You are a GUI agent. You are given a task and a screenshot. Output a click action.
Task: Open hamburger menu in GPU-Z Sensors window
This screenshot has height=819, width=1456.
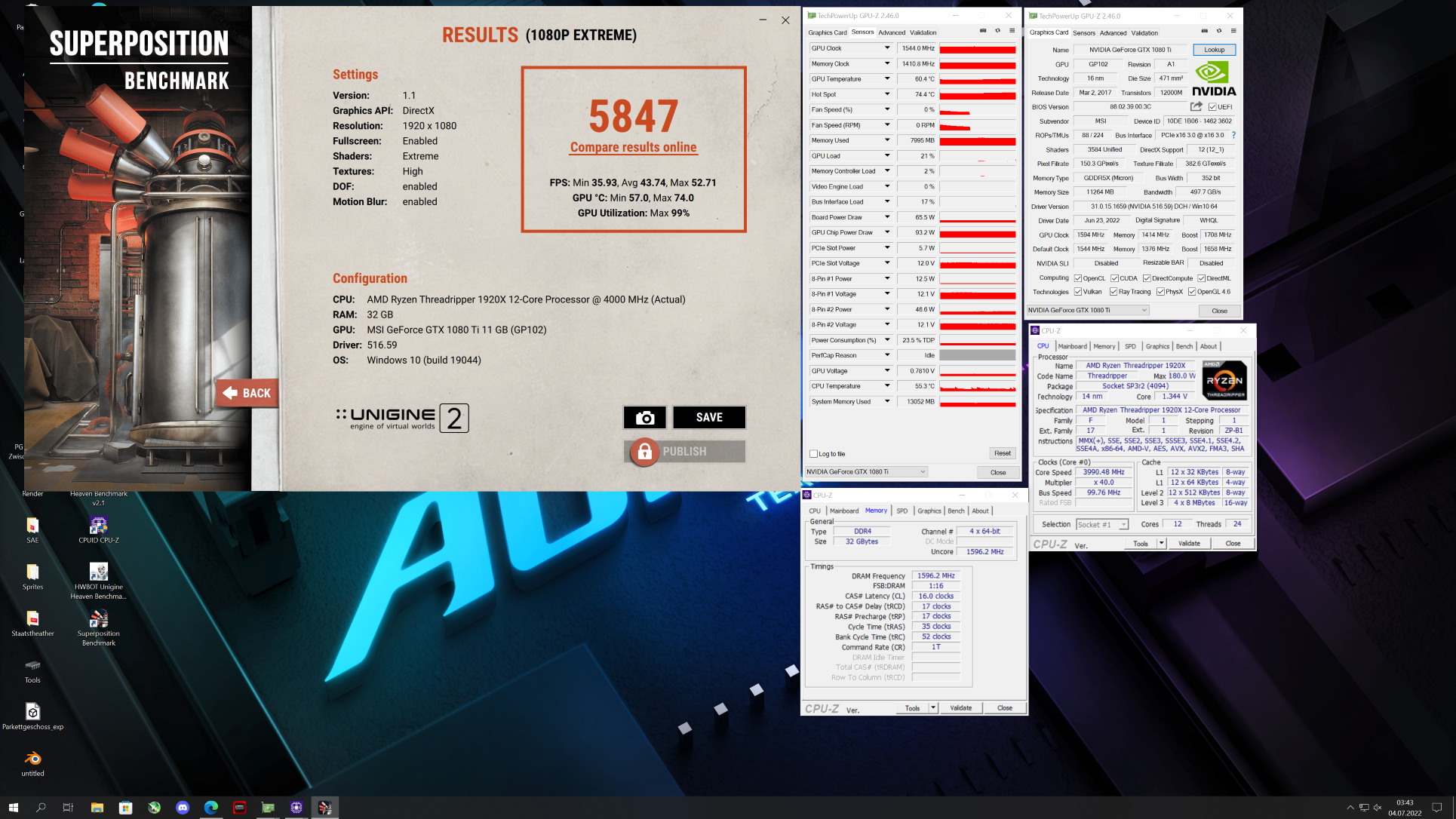click(1012, 31)
